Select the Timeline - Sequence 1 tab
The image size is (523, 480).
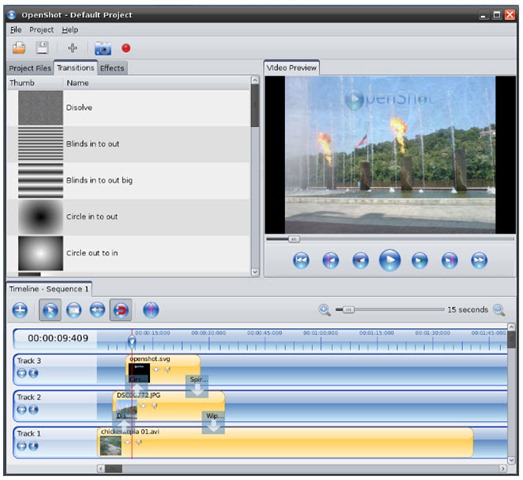[49, 289]
